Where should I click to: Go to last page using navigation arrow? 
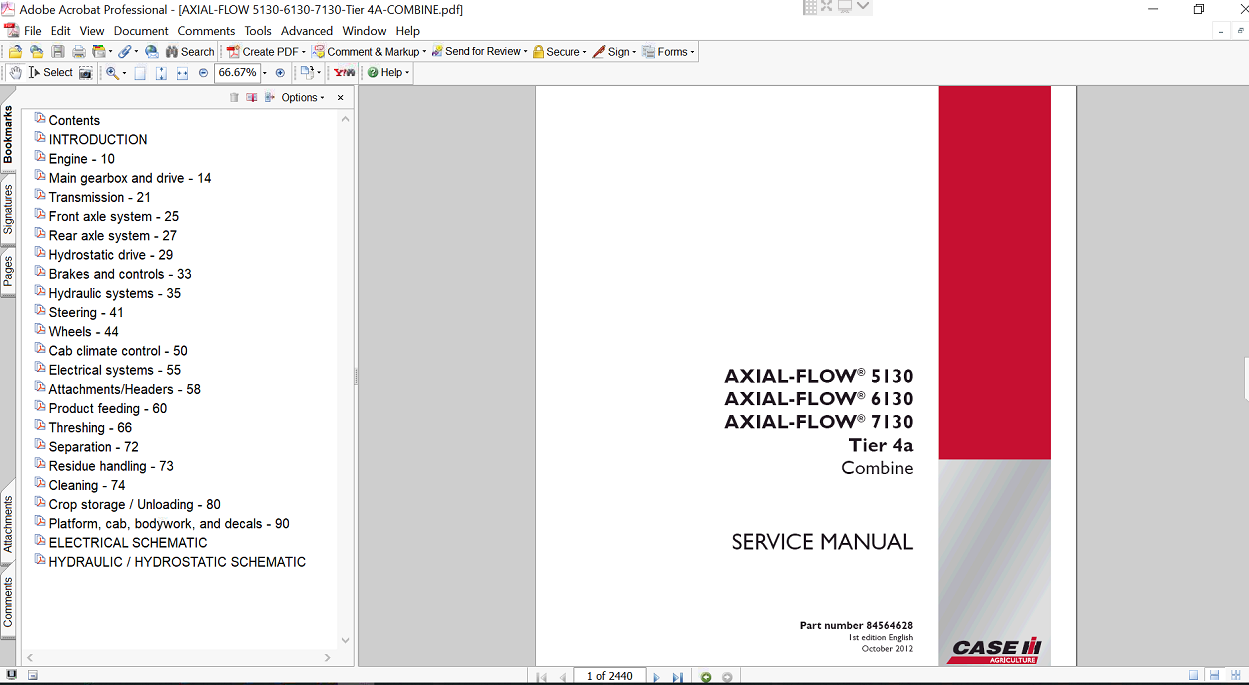click(x=677, y=677)
